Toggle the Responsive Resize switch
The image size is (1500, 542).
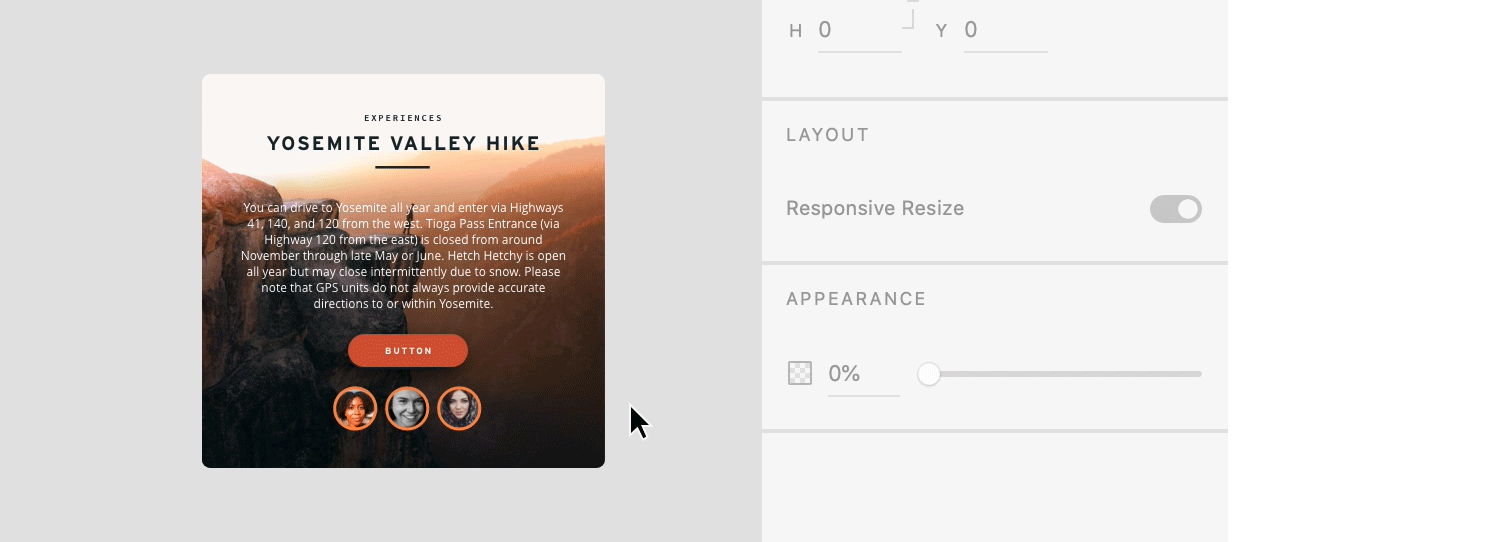point(1175,209)
